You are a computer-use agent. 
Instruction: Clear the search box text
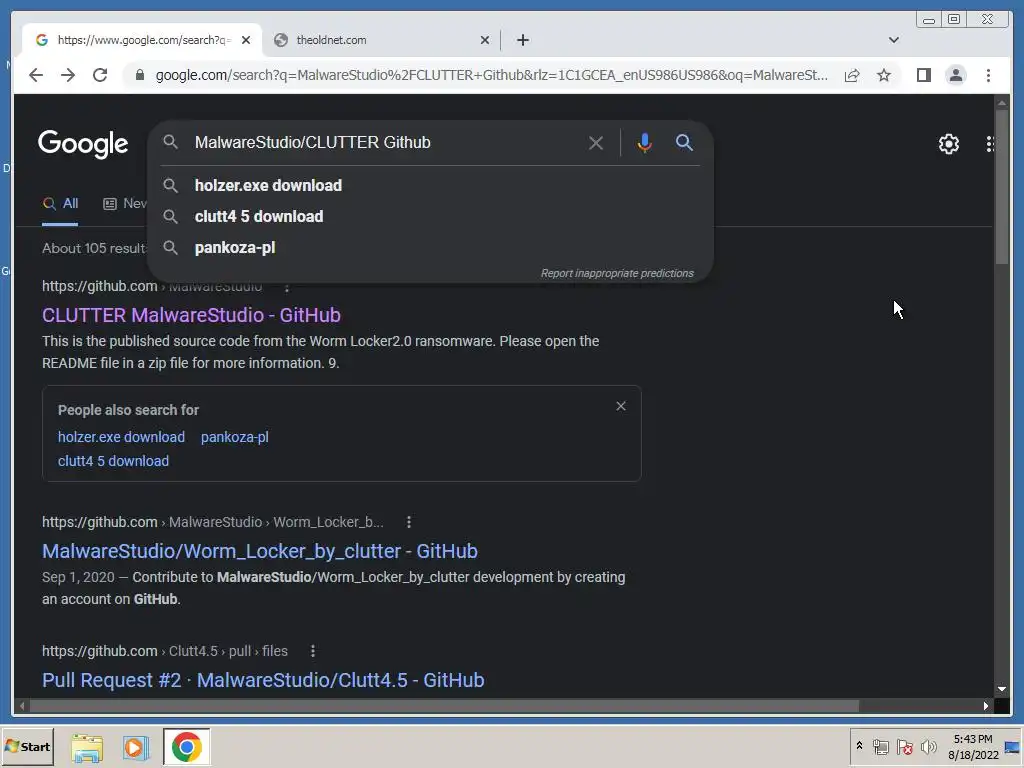click(596, 142)
